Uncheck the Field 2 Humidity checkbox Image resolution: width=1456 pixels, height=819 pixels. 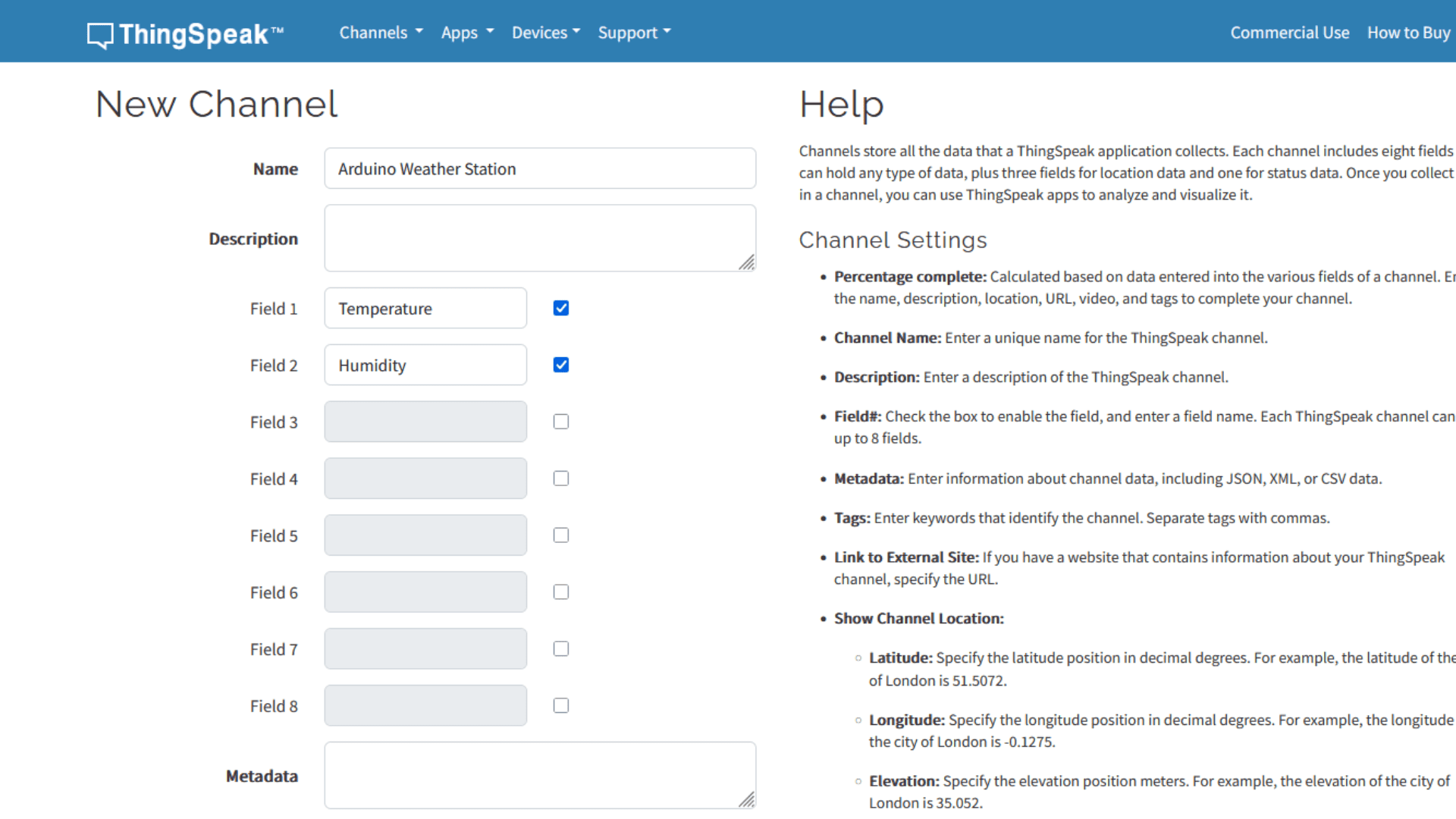pyautogui.click(x=561, y=365)
